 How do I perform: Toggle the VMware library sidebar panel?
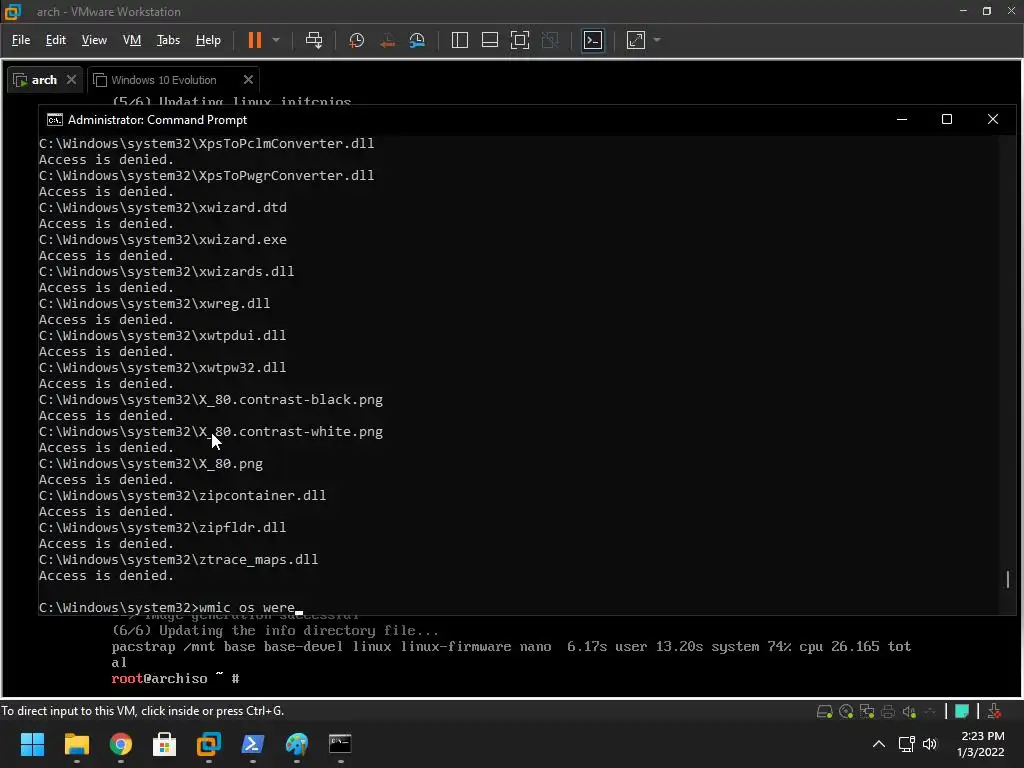click(x=460, y=40)
